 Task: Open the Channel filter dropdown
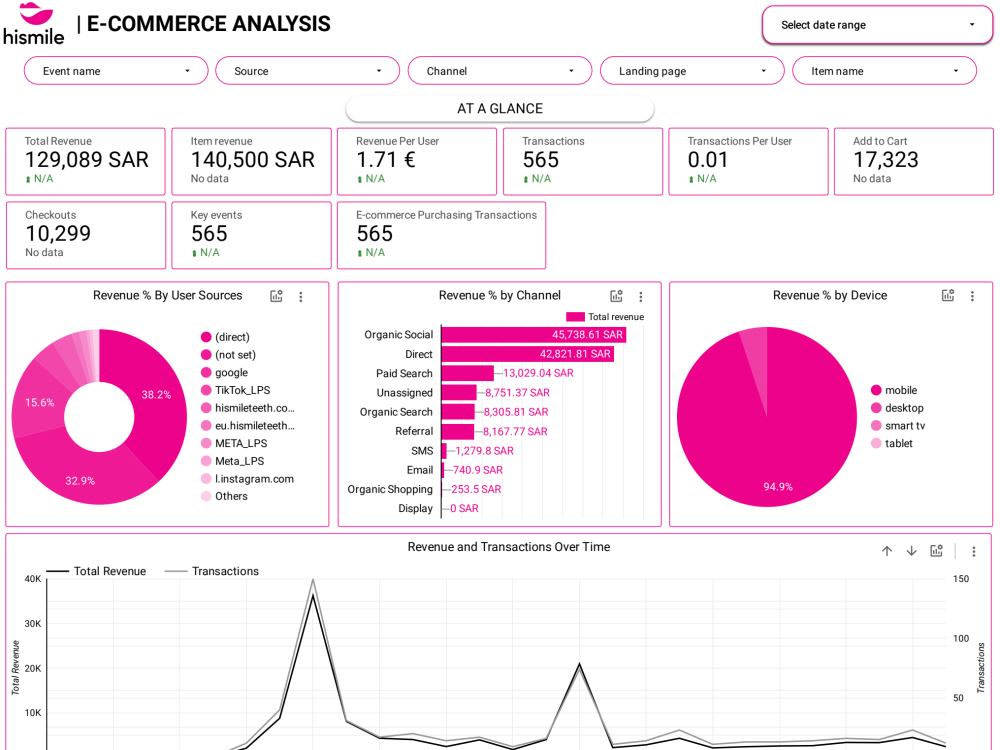pos(500,71)
